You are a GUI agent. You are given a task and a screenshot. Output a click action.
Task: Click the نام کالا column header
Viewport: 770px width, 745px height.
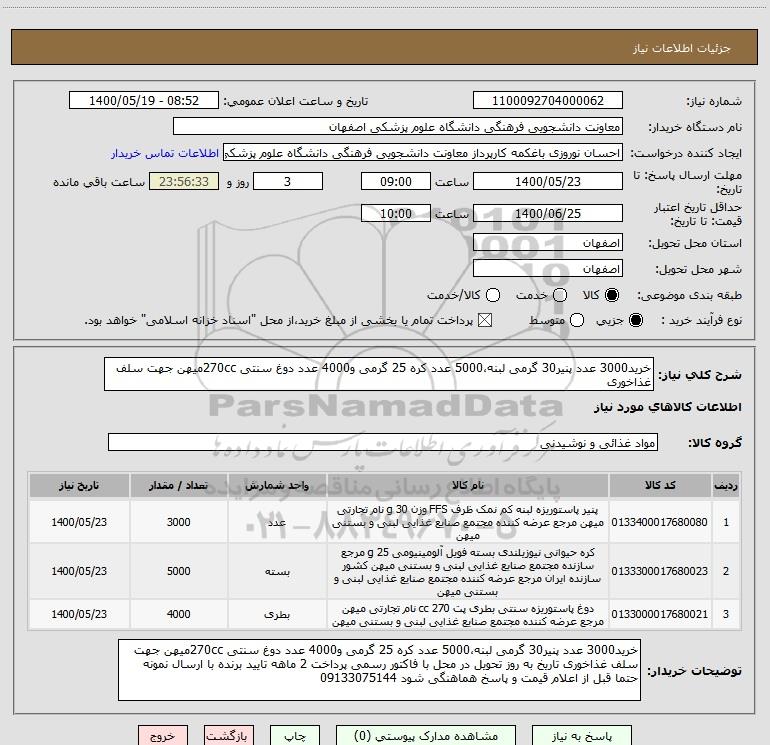[468, 486]
